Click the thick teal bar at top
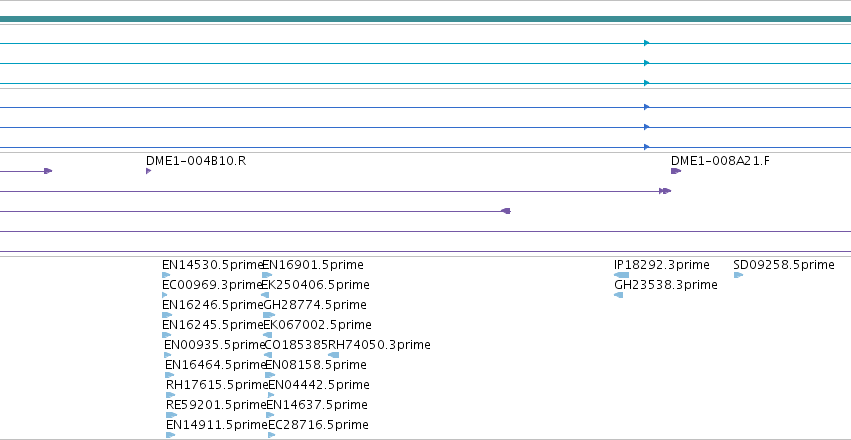Screen dimensions: 851x440 (426, 19)
